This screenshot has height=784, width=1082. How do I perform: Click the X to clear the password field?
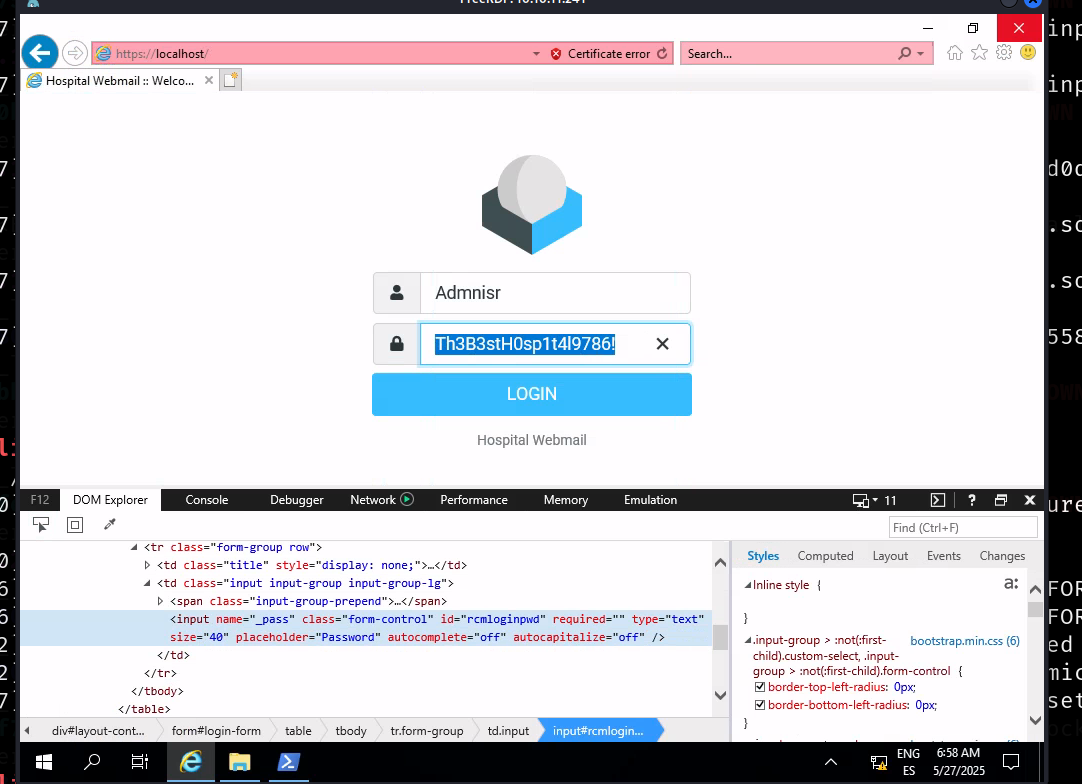(x=662, y=344)
